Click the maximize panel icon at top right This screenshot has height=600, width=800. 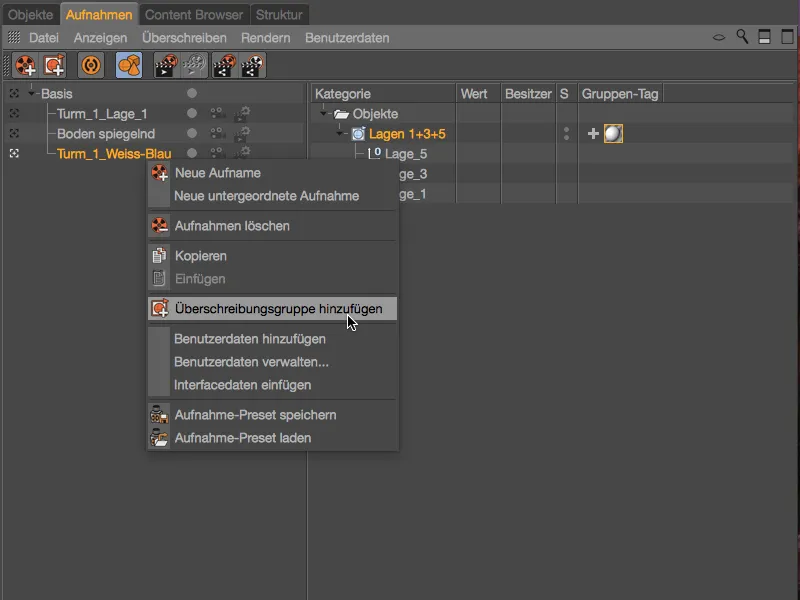[x=787, y=37]
